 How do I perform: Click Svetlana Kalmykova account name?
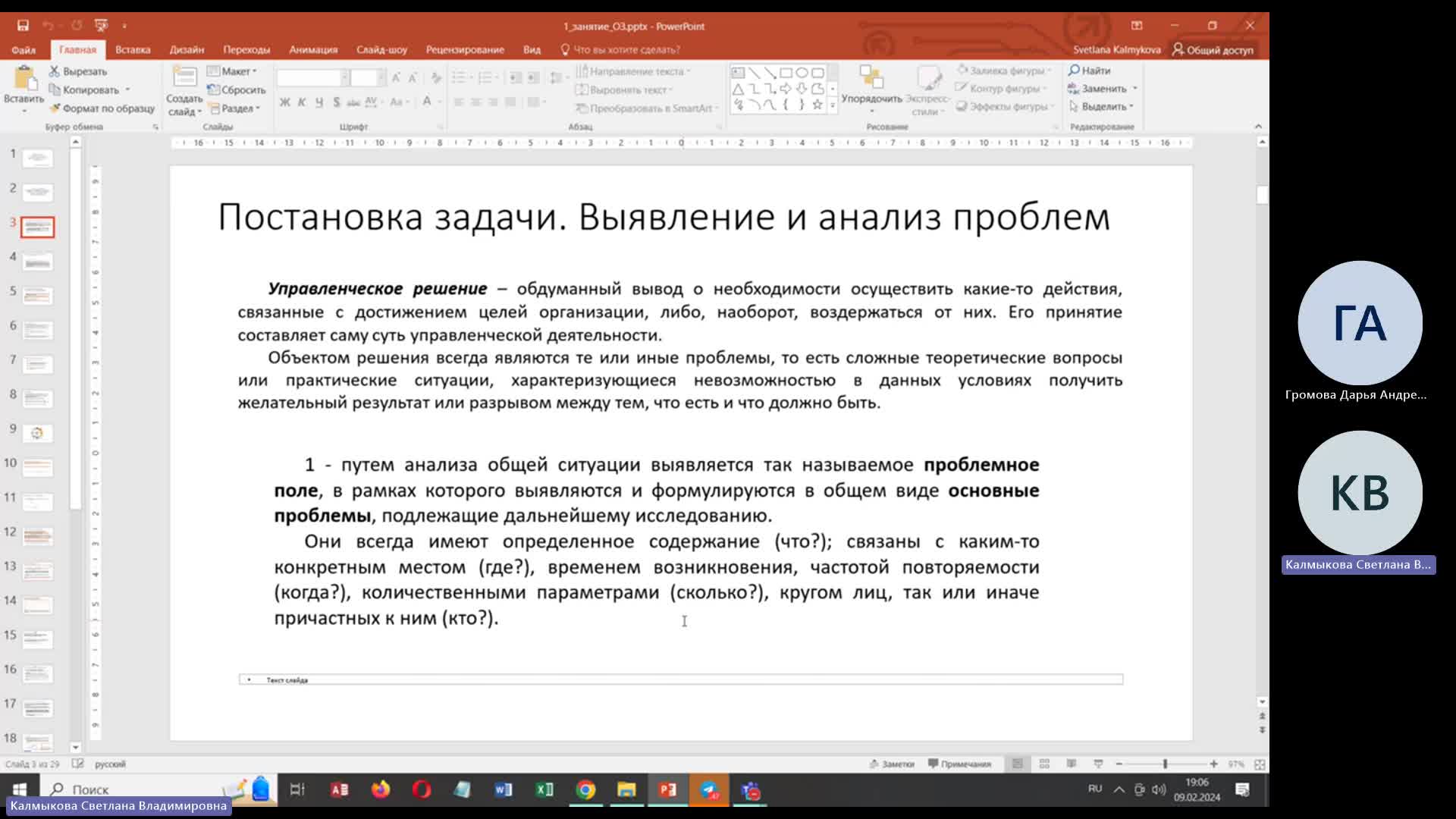point(1116,50)
